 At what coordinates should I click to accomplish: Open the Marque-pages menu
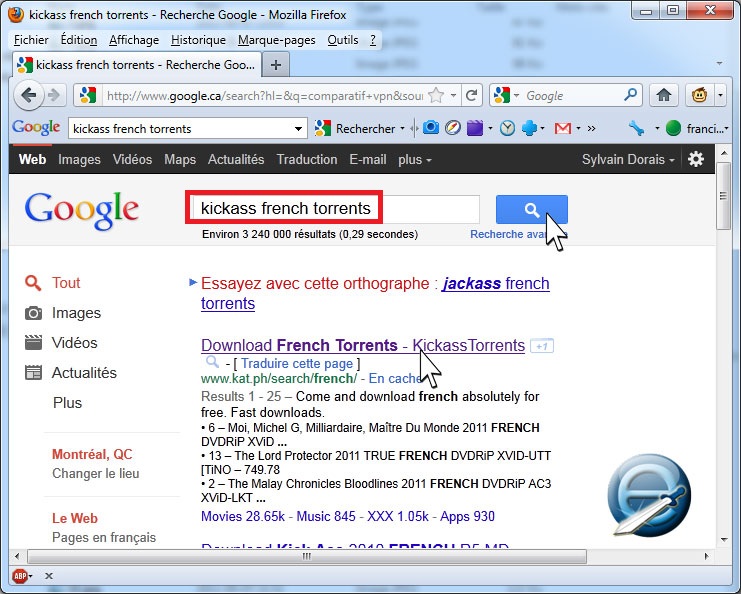(x=276, y=40)
